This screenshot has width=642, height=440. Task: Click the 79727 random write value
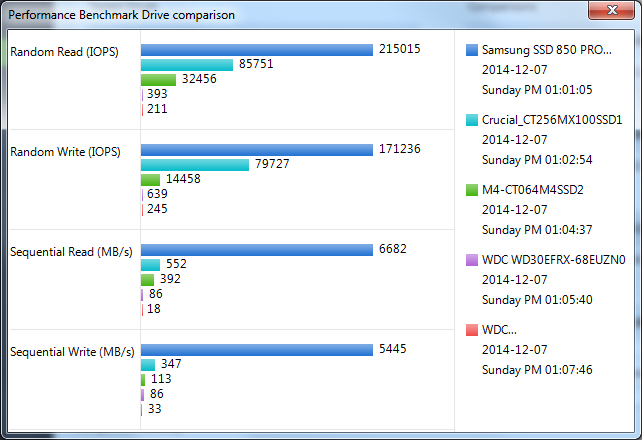[x=272, y=164]
